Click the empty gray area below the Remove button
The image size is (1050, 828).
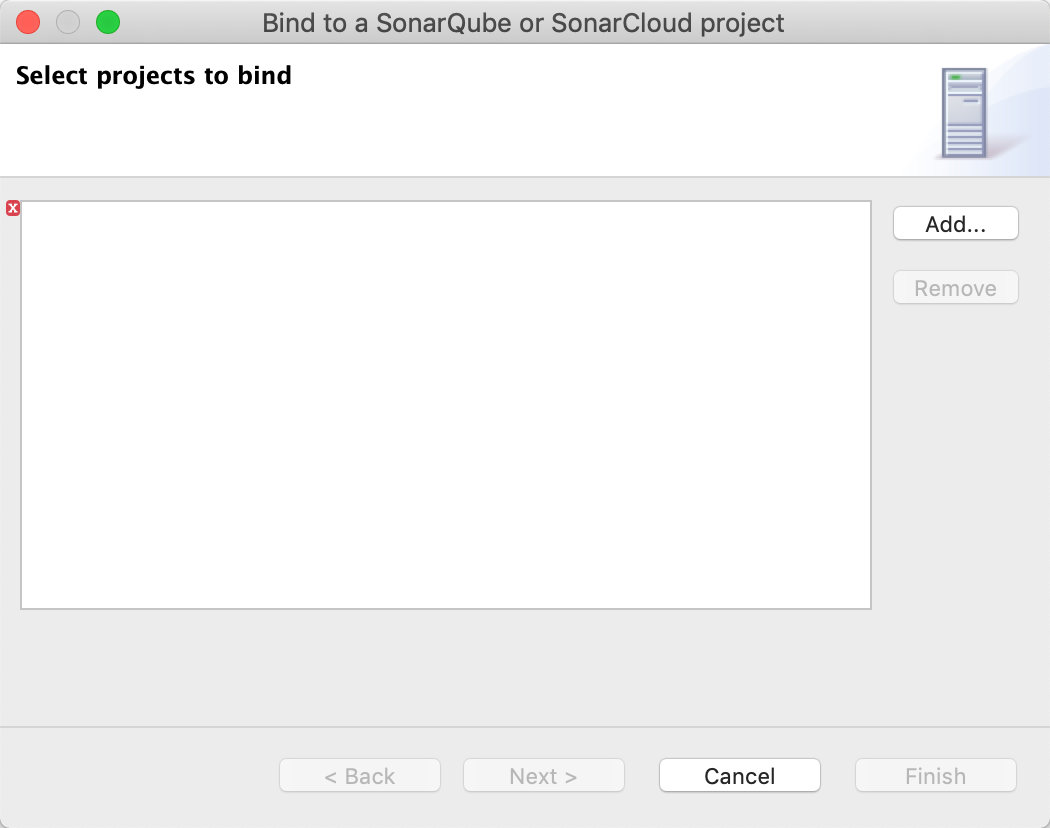click(x=955, y=450)
